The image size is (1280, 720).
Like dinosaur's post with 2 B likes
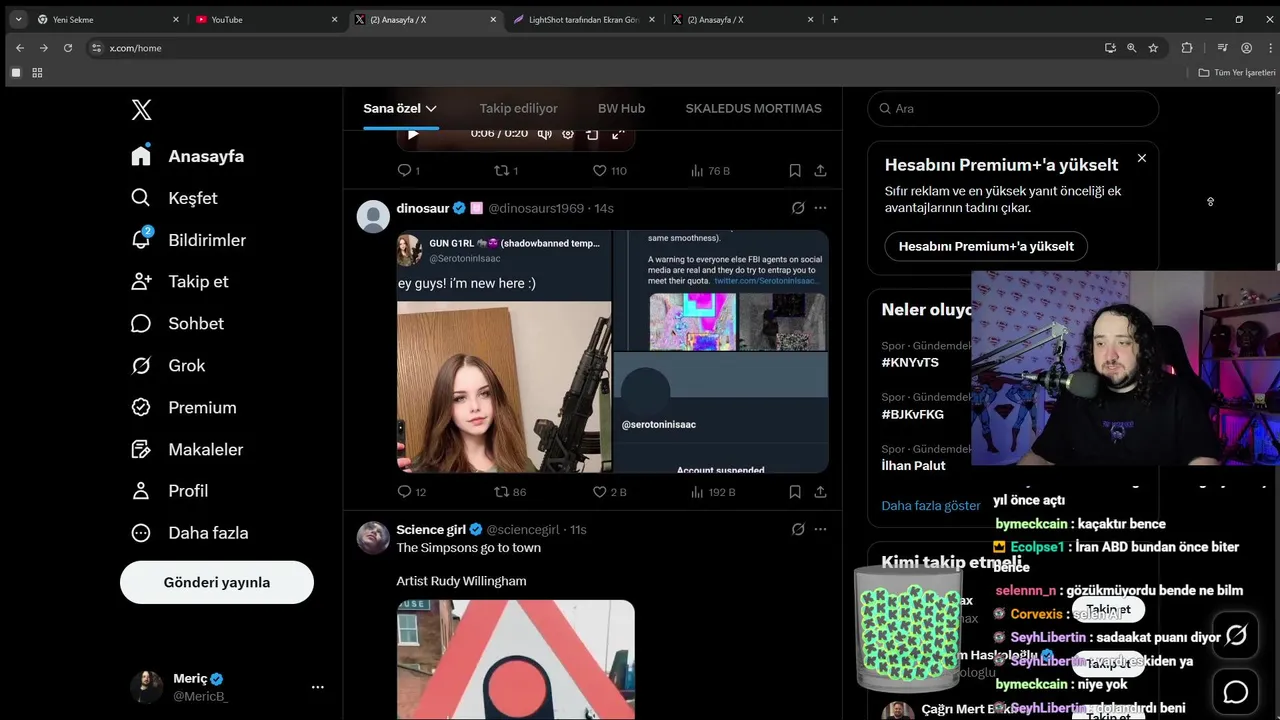click(x=609, y=492)
